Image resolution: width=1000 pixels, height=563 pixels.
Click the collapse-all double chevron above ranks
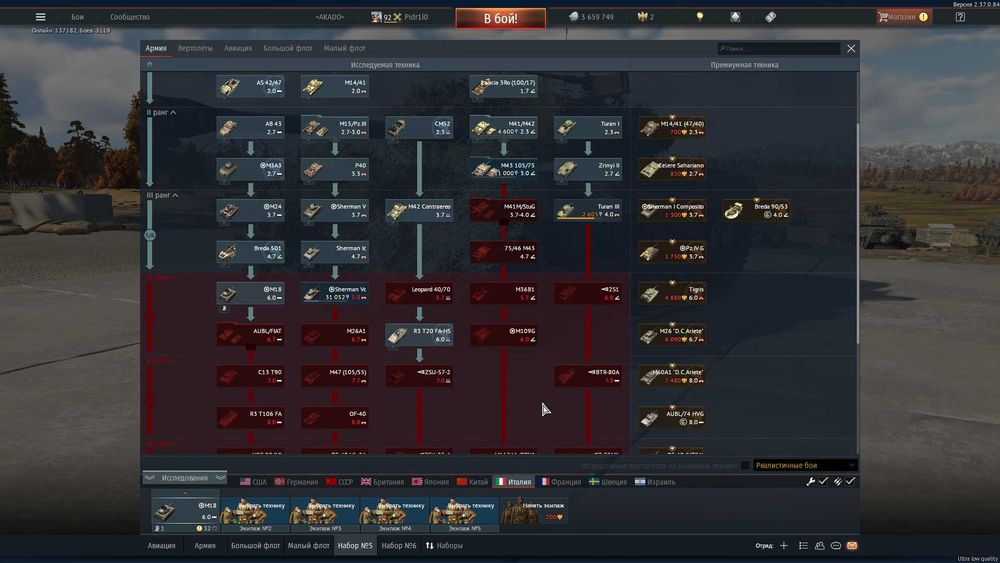point(149,64)
